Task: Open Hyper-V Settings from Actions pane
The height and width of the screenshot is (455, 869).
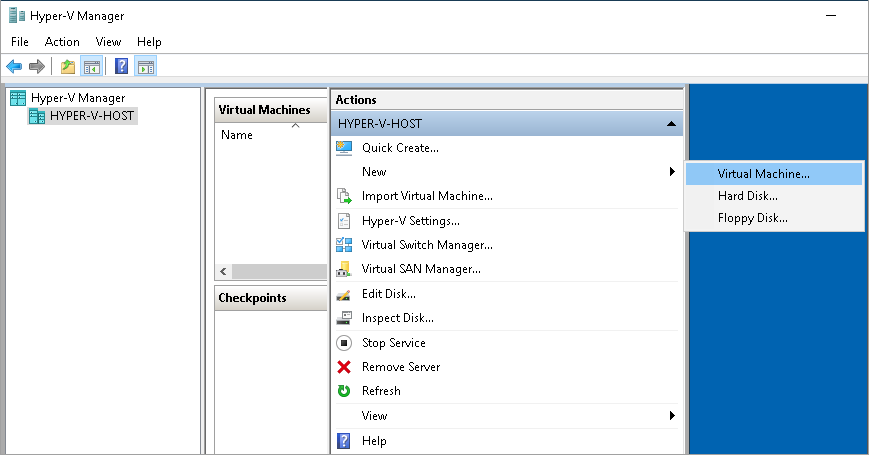Action: [x=410, y=221]
